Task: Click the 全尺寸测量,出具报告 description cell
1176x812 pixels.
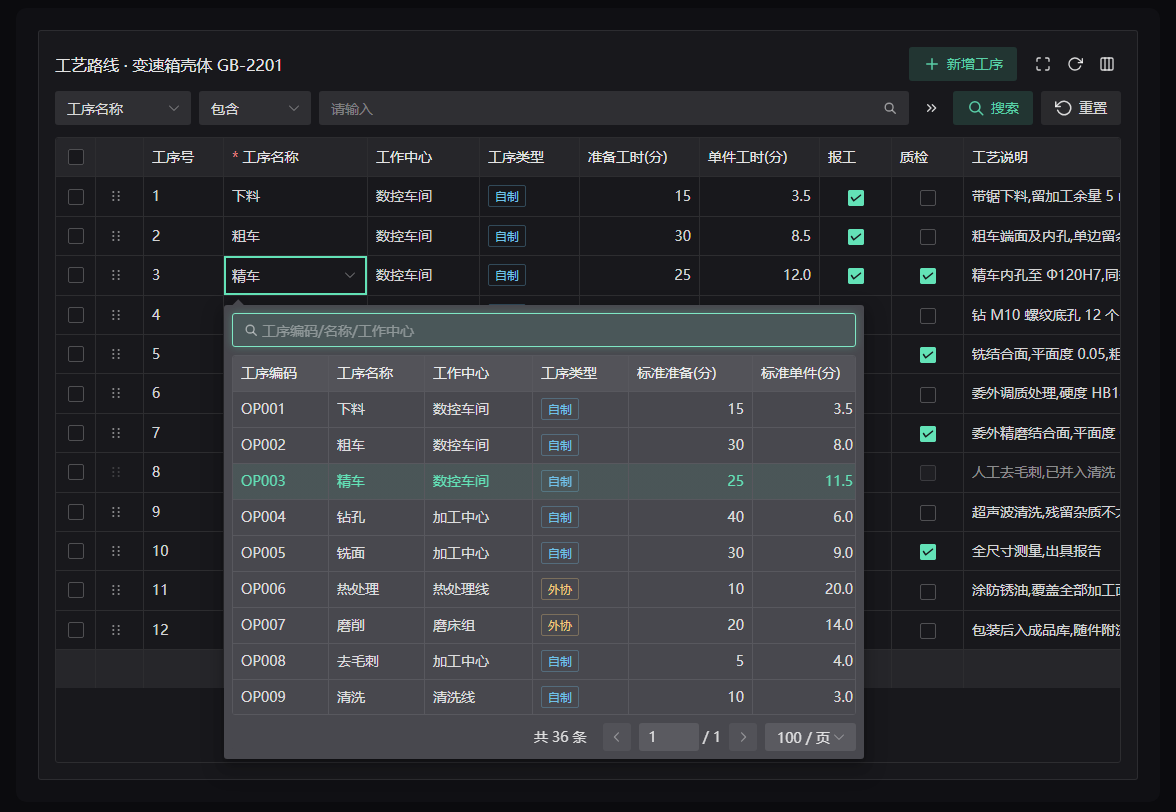Action: coord(1041,551)
